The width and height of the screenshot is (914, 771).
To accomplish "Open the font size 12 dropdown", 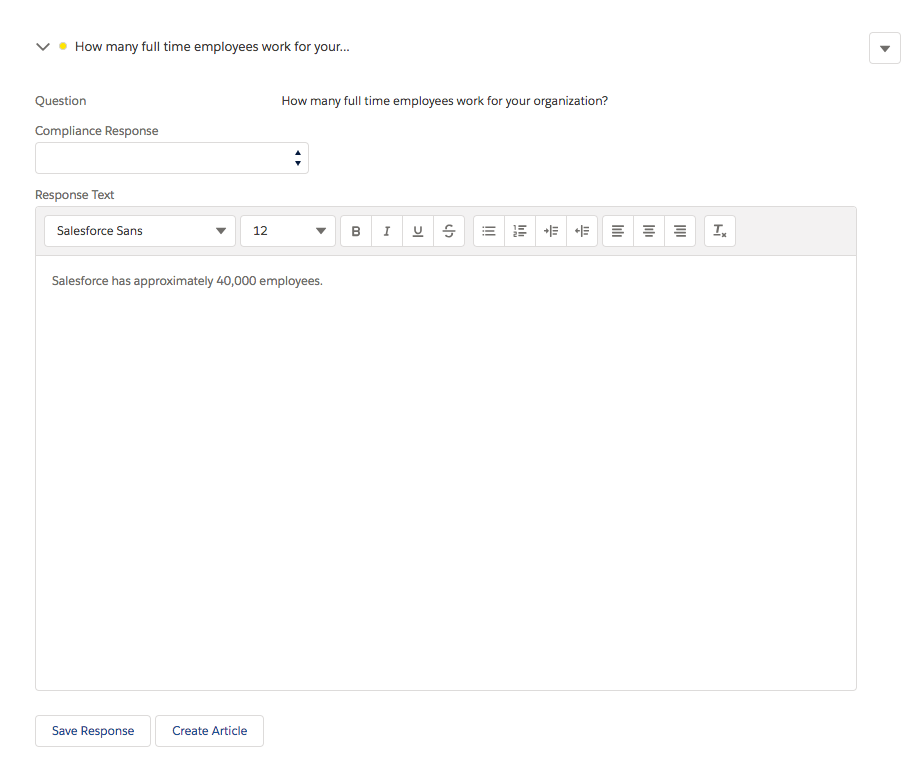I will (288, 231).
